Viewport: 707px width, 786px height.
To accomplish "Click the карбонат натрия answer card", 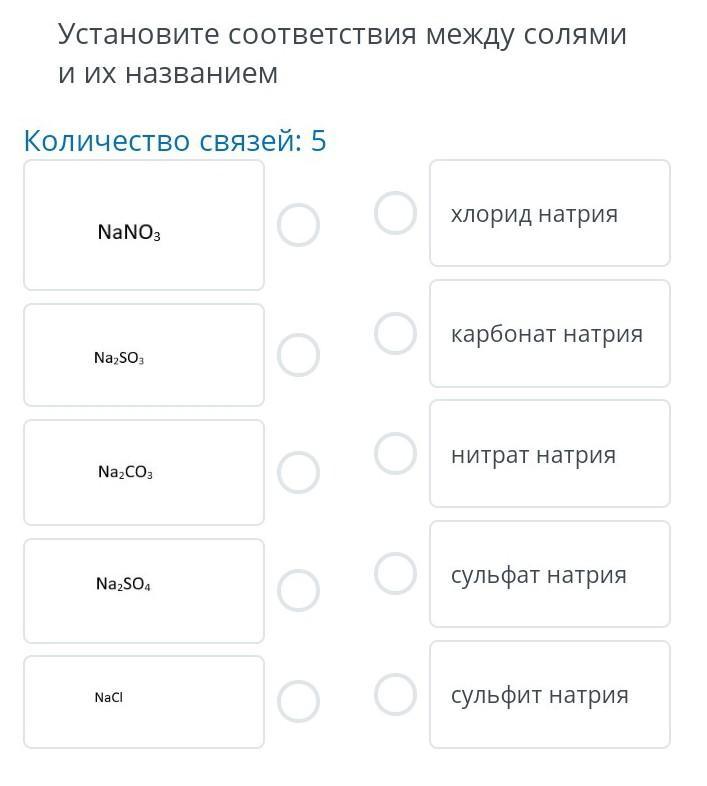I will (x=550, y=333).
